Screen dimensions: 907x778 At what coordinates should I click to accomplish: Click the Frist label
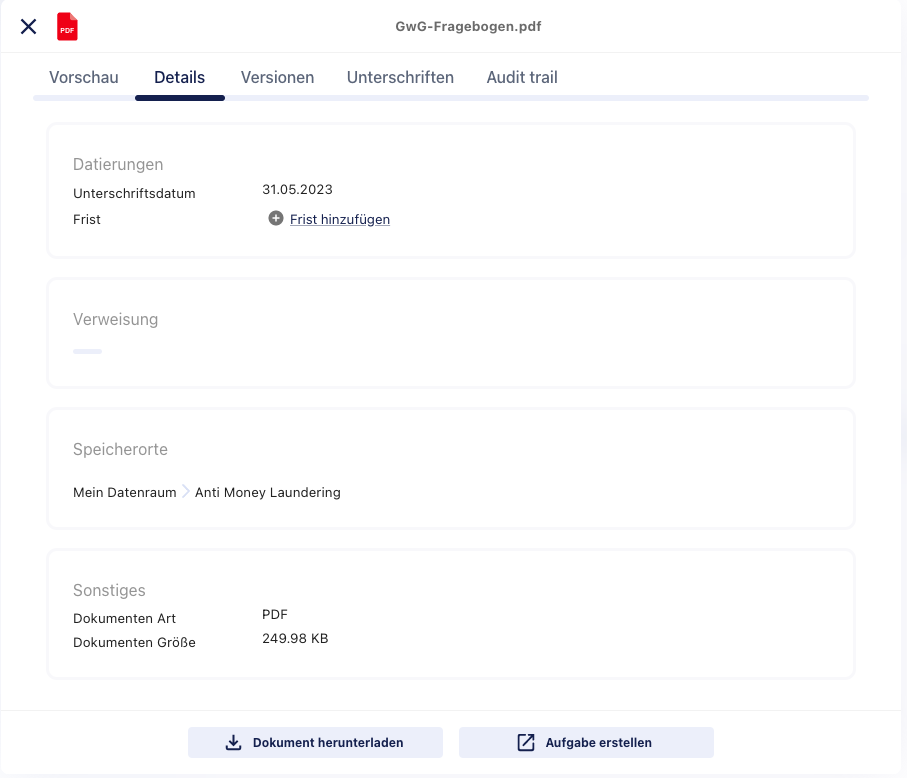[87, 220]
